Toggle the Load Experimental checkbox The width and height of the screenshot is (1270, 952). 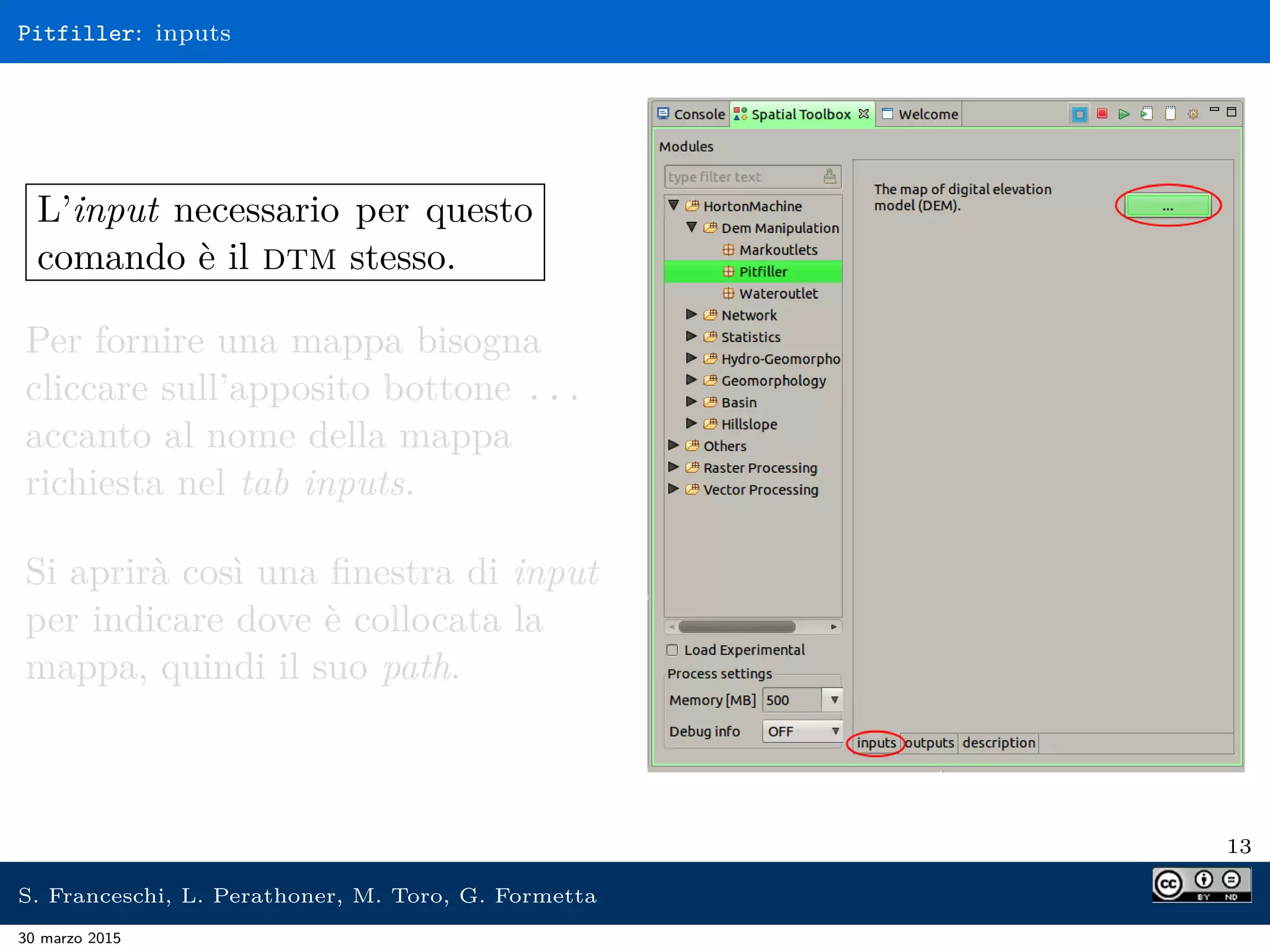pyautogui.click(x=672, y=650)
